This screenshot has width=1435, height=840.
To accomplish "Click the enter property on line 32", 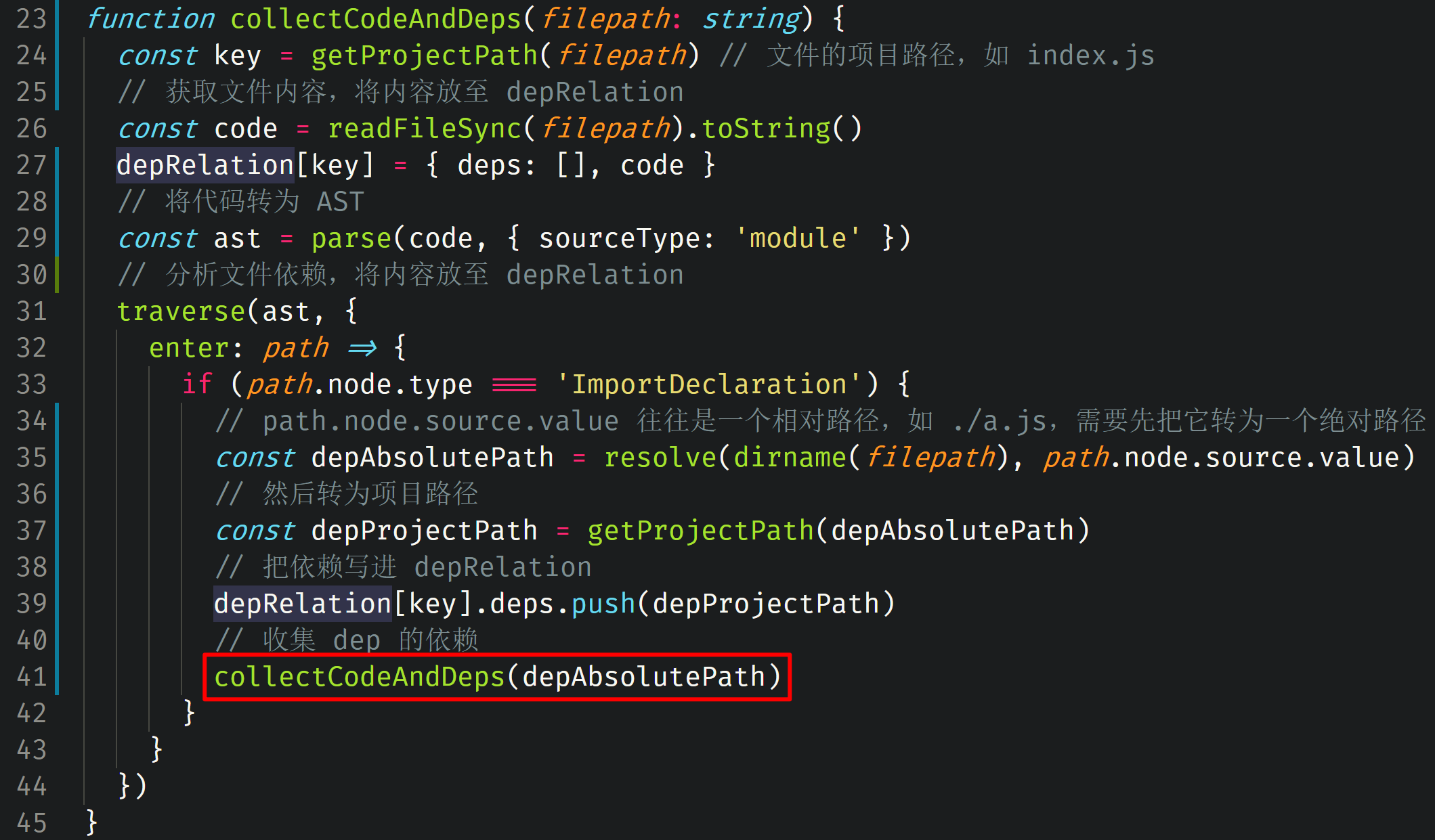I will point(188,348).
